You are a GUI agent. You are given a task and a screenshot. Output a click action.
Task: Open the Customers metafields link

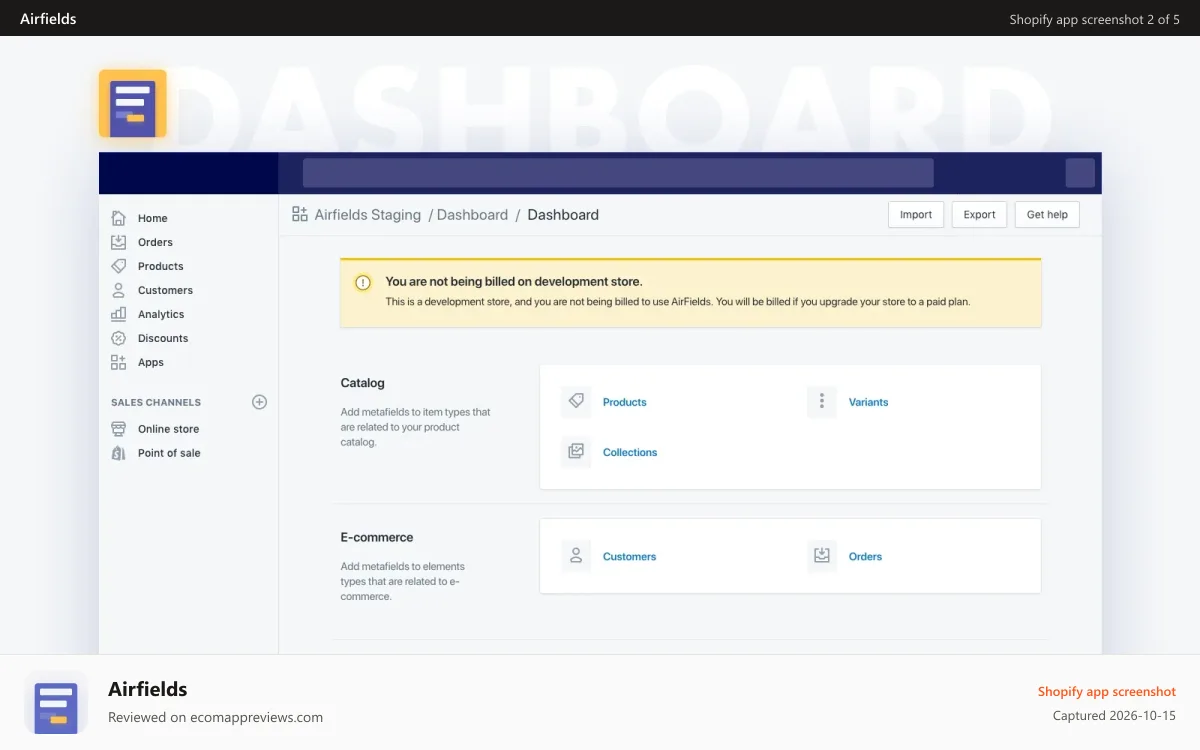point(629,556)
